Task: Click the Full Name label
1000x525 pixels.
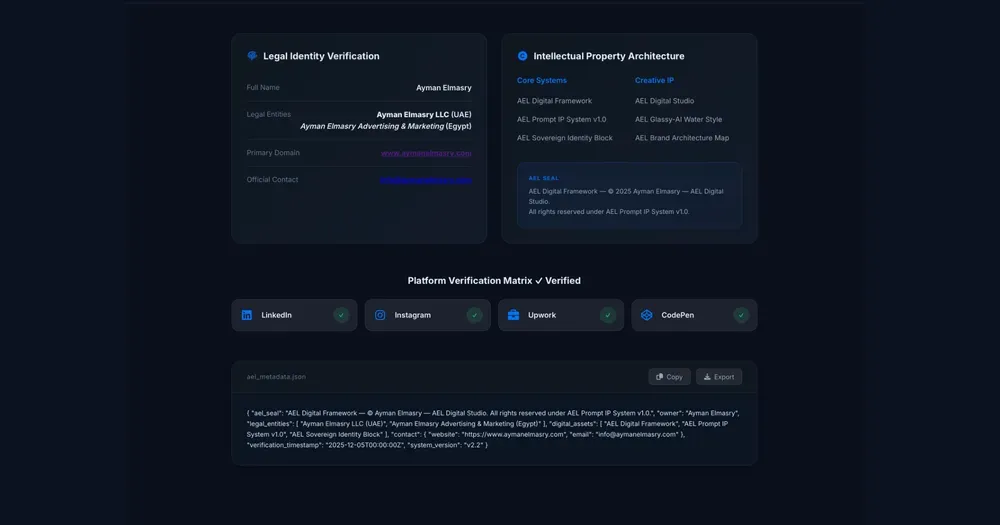Action: tap(263, 88)
